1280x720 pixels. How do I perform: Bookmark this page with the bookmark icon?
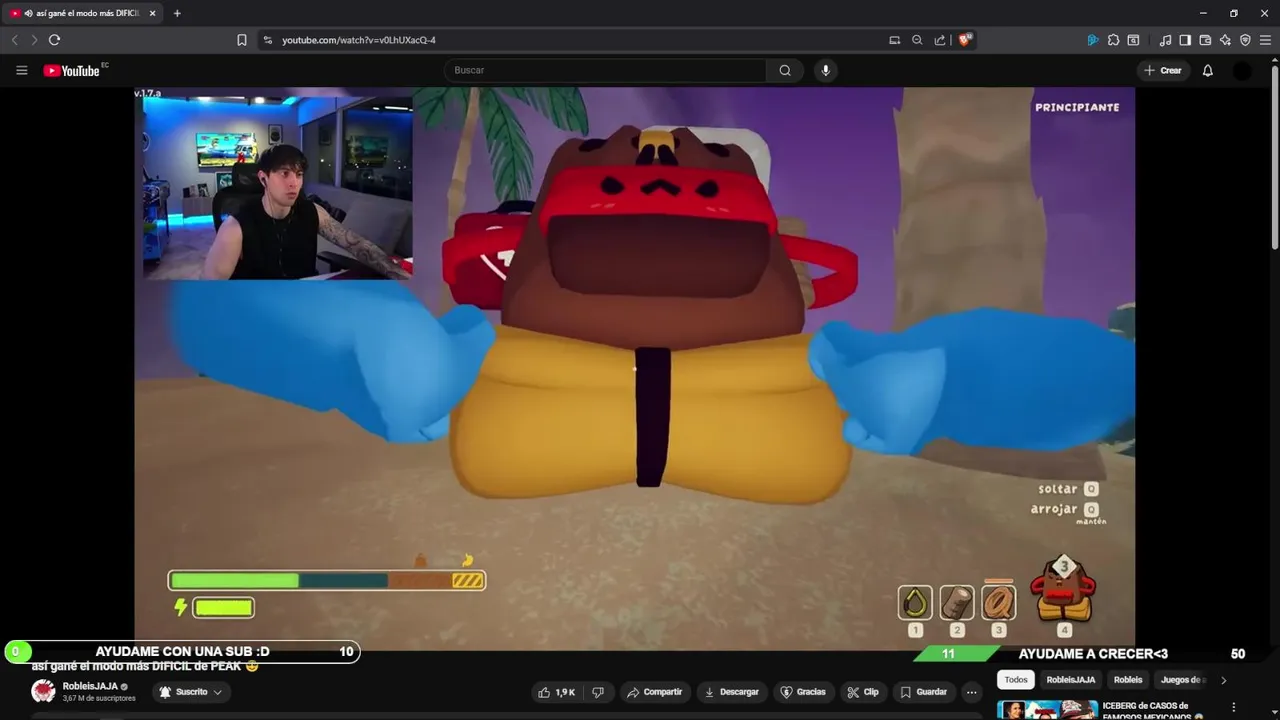(x=241, y=40)
